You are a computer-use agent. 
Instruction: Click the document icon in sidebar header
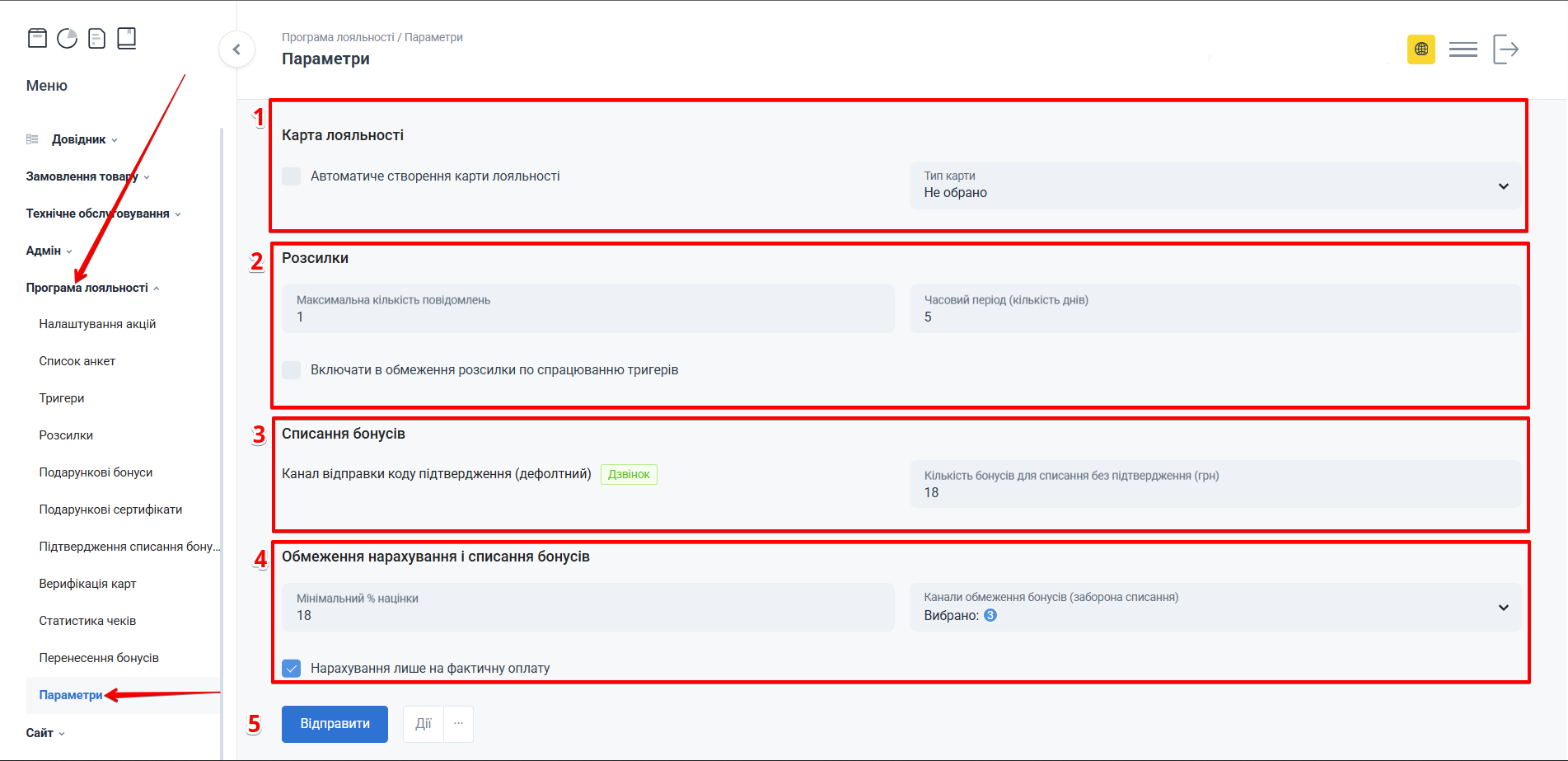[x=96, y=38]
